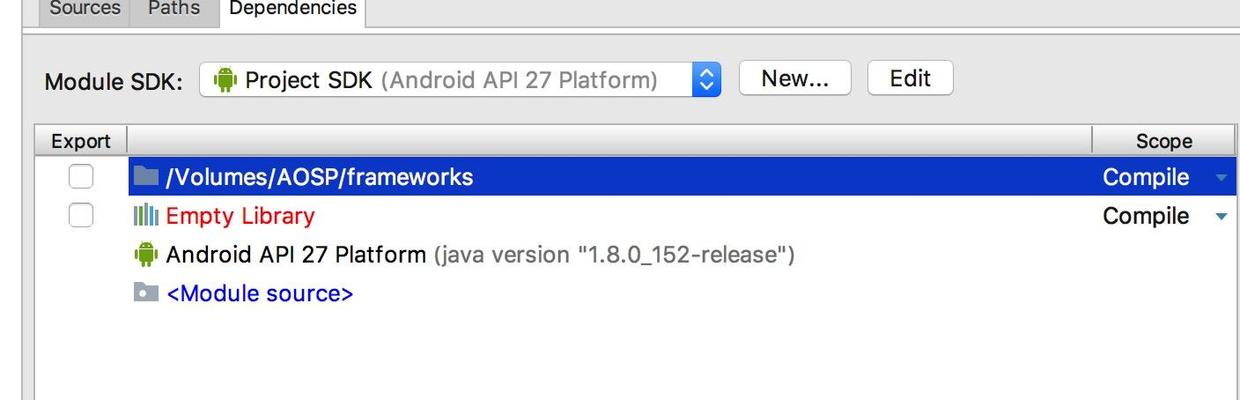Open scope dropdown arrow for Empty Library

(1221, 216)
